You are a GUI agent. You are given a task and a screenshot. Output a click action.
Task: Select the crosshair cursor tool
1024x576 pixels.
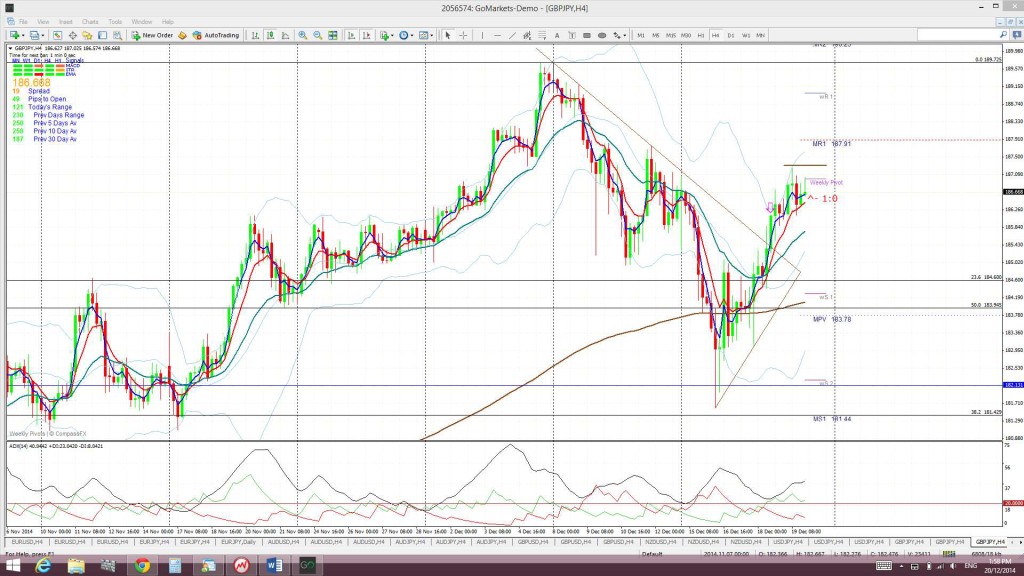tap(463, 35)
